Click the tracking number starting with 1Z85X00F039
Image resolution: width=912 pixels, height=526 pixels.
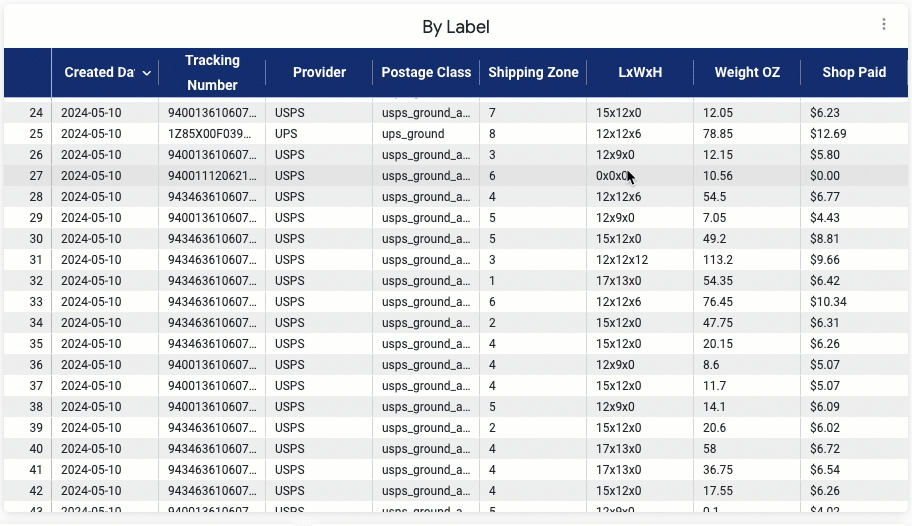[x=212, y=134]
